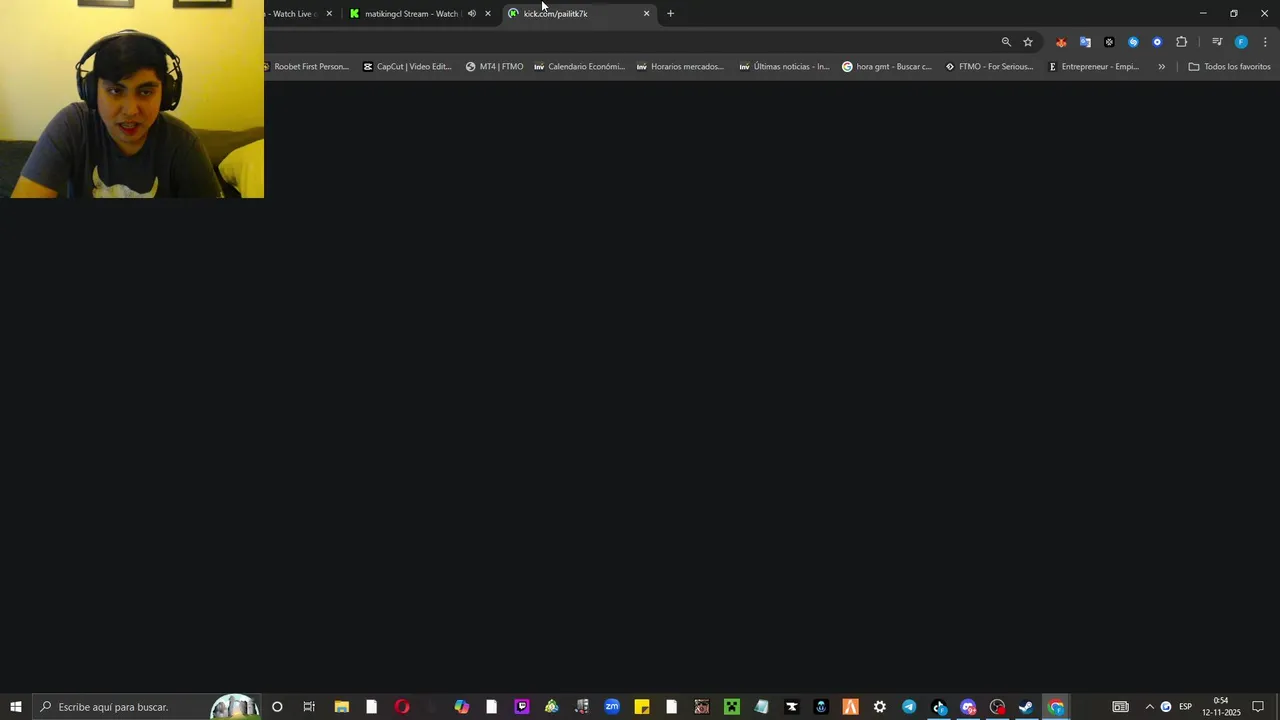The image size is (1280, 720).
Task: Mute audio on matikingcl Stream tab
Action: 472,14
